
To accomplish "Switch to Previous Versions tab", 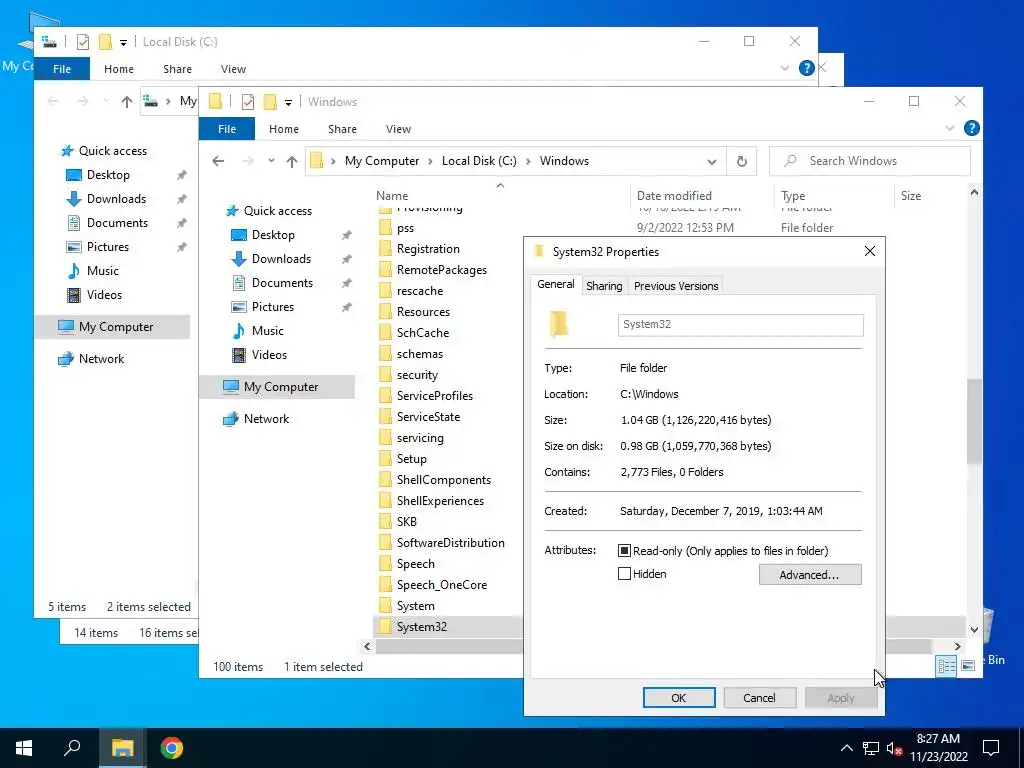I will pos(676,286).
